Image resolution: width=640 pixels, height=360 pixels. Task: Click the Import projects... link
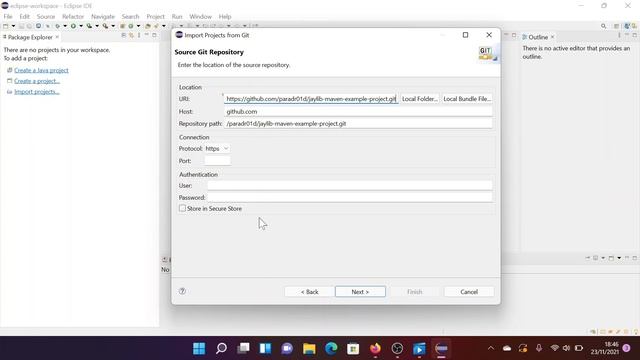37,91
